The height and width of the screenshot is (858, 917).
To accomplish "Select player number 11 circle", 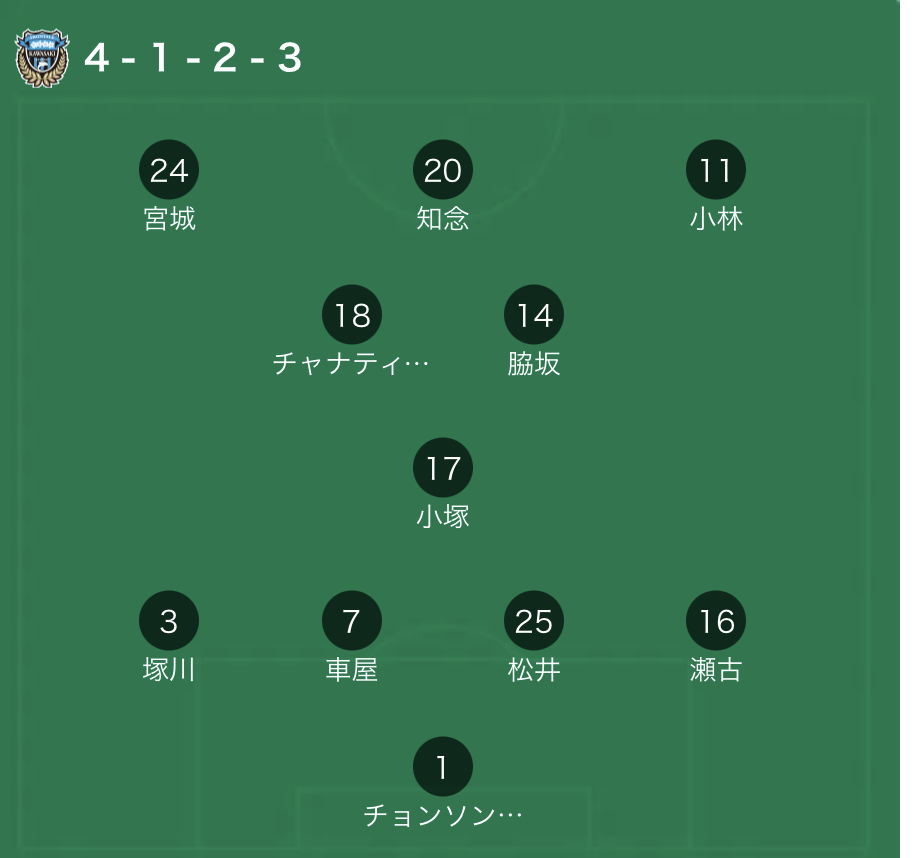I will pos(716,170).
